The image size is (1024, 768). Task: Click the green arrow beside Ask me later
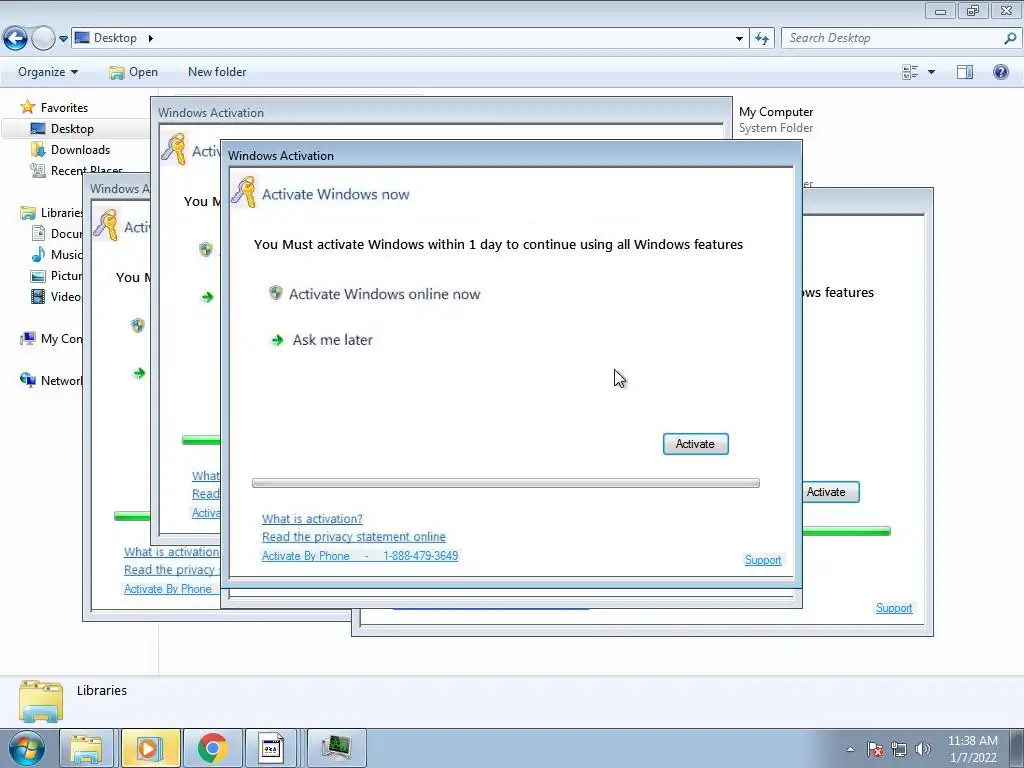pos(278,340)
